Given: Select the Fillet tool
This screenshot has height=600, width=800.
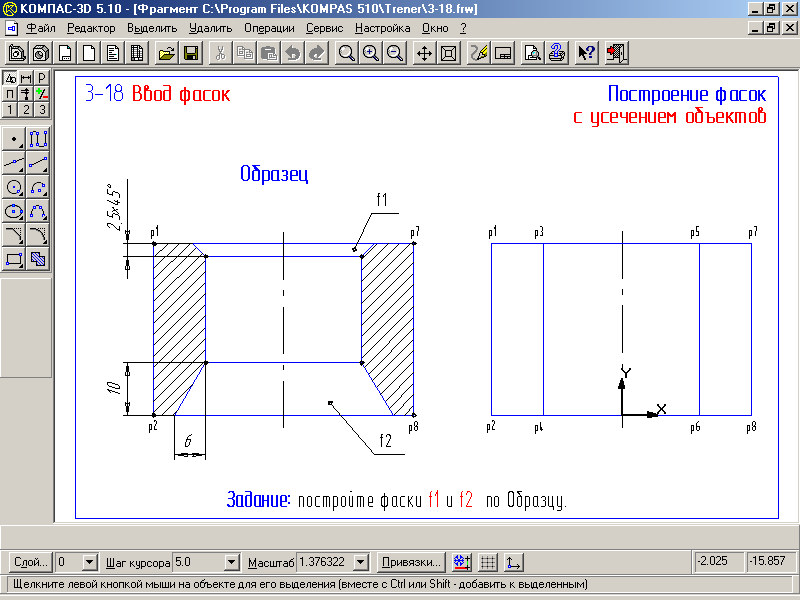Looking at the screenshot, I should (38, 235).
